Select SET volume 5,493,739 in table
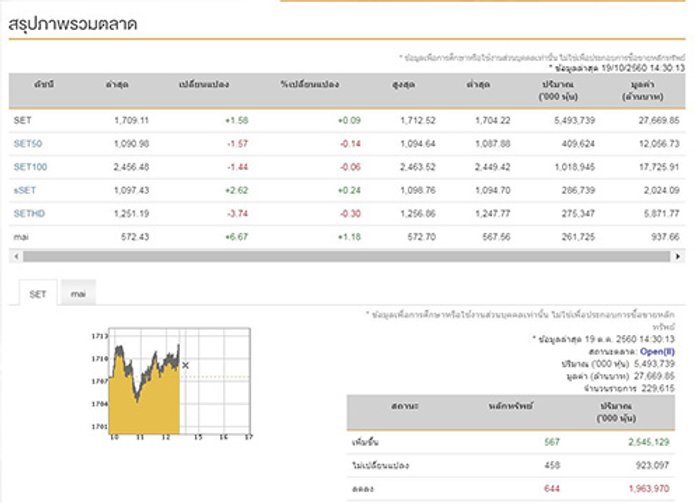 (575, 121)
